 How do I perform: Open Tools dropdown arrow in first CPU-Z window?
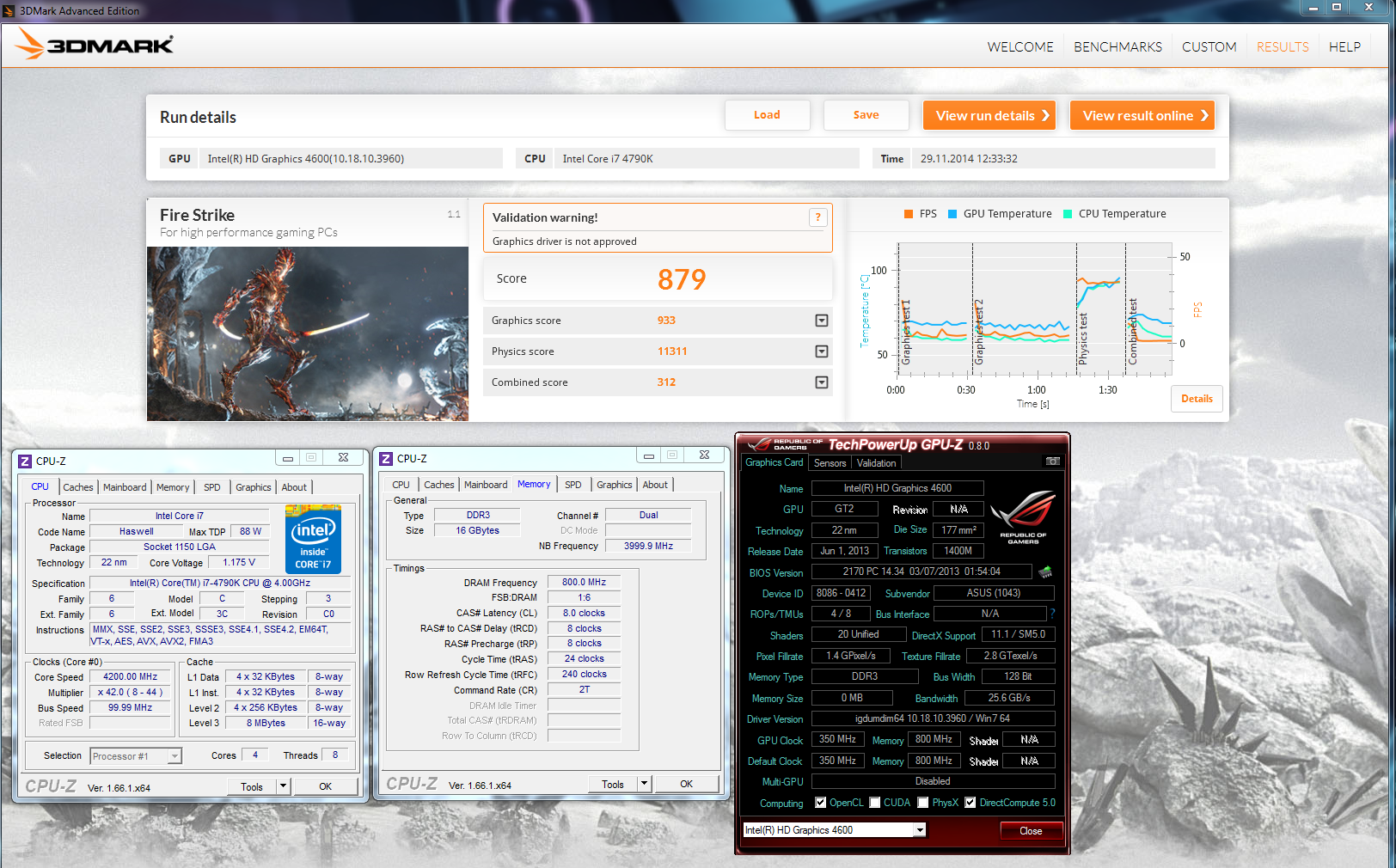click(283, 786)
